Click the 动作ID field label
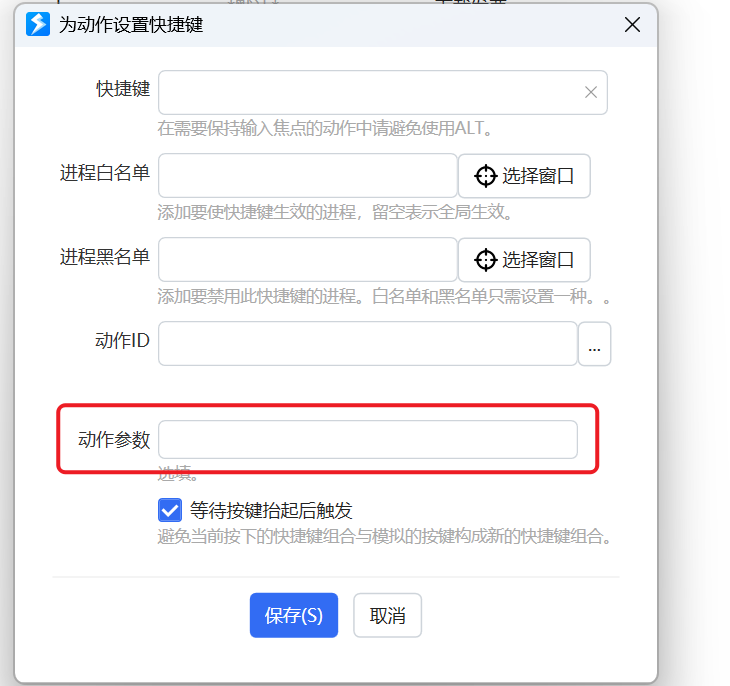This screenshot has height=686, width=730. (x=122, y=340)
